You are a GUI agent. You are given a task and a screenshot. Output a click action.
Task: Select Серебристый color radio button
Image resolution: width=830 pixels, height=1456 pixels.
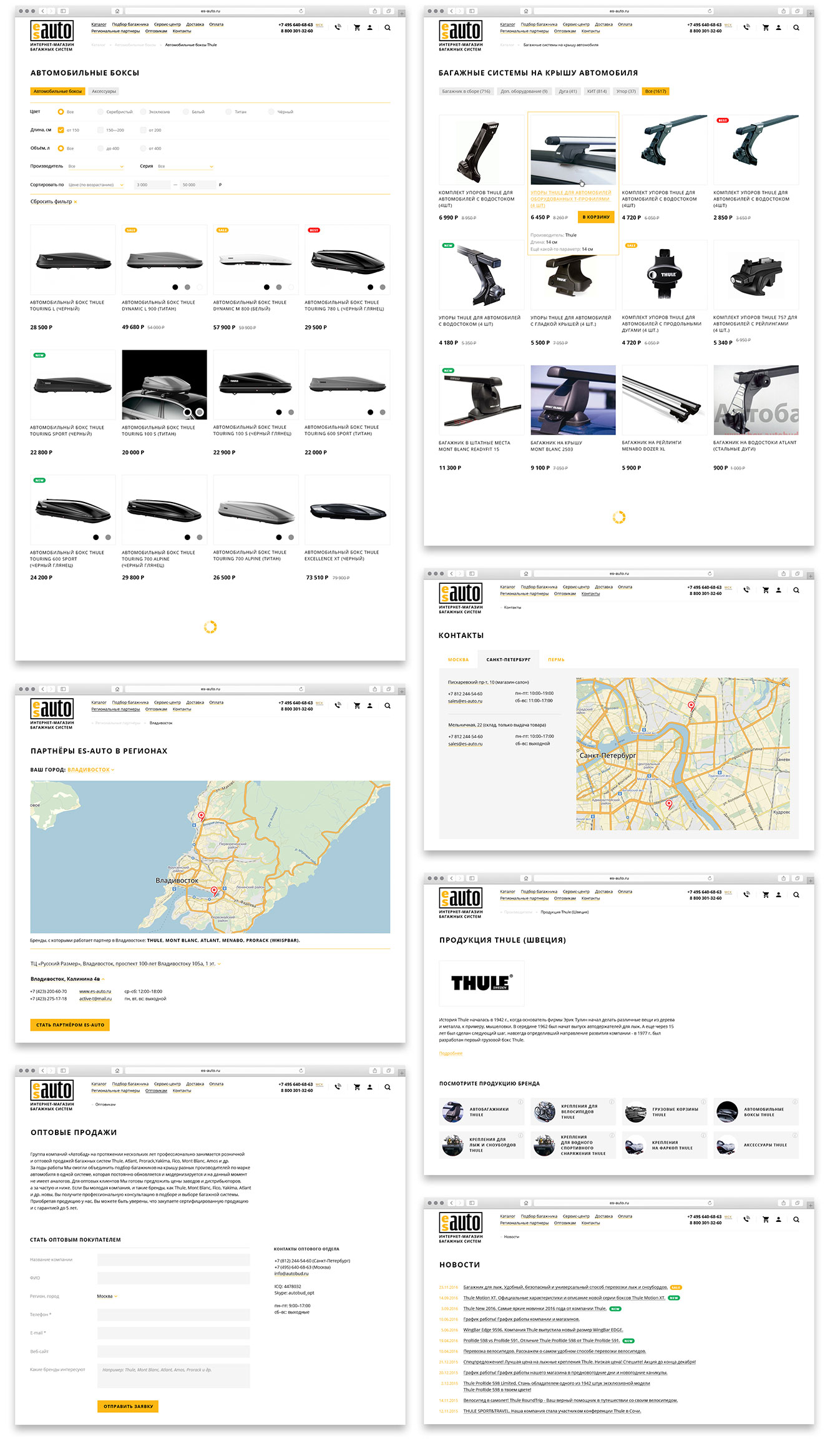[100, 112]
